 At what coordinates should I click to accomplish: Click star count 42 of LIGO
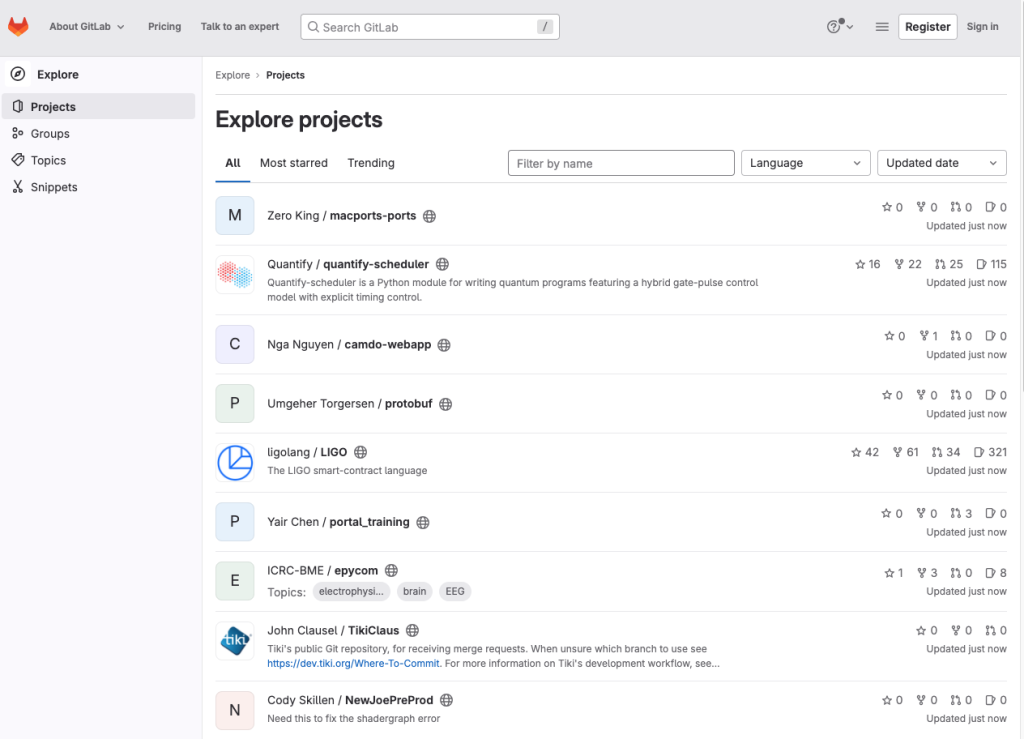point(865,452)
